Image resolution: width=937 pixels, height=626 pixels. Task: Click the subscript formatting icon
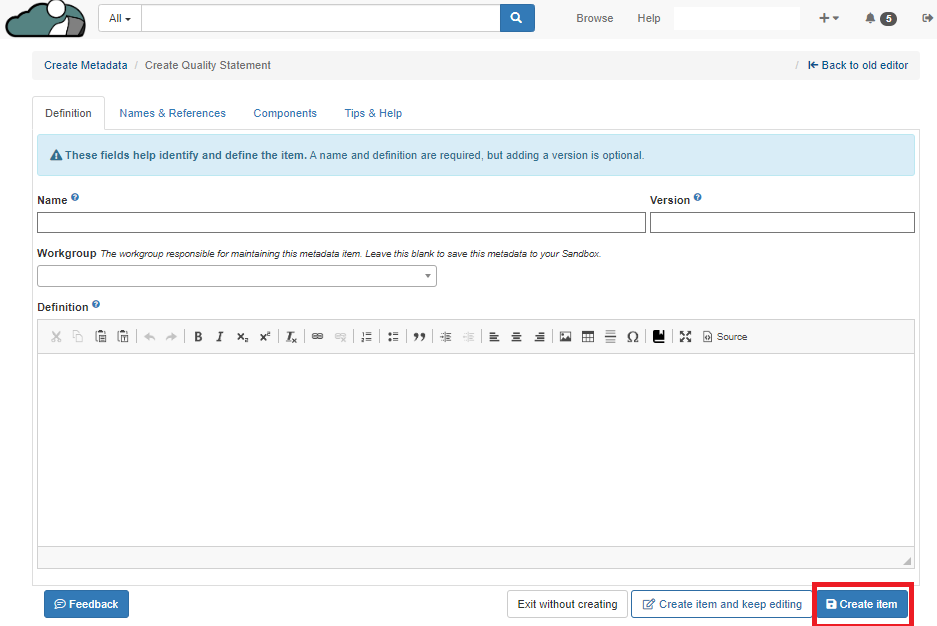pyautogui.click(x=242, y=337)
